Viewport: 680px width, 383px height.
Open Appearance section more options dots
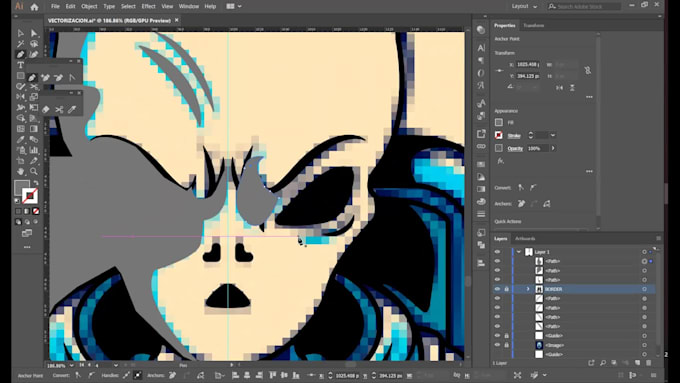tap(589, 171)
